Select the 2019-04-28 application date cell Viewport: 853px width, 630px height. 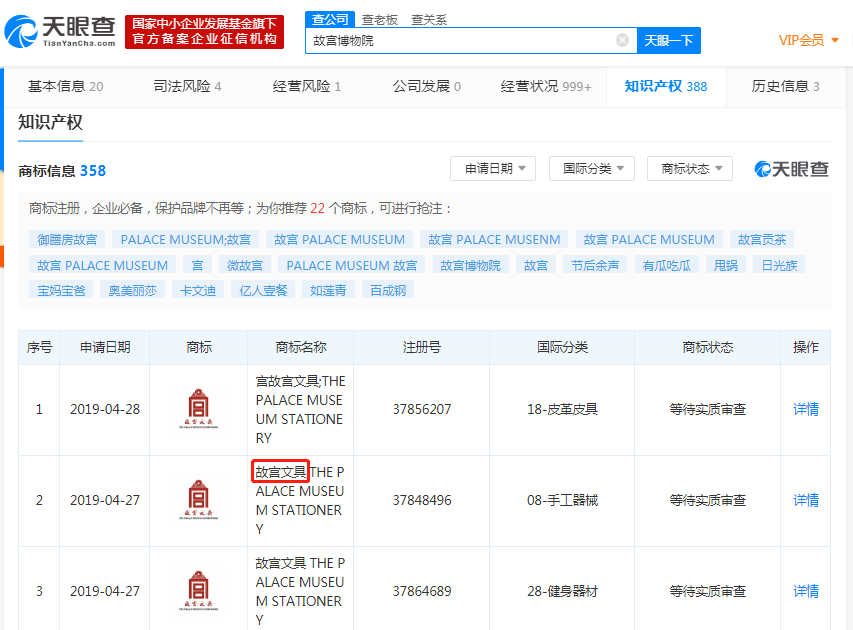[105, 409]
